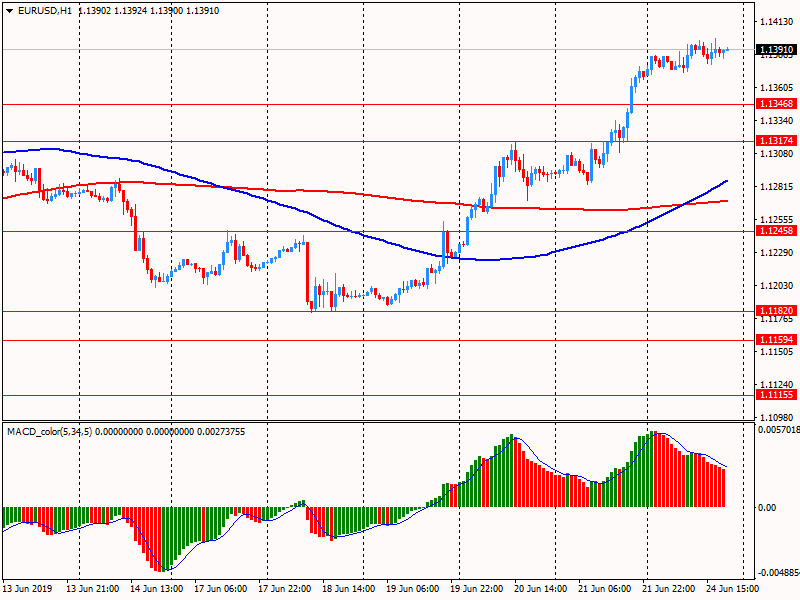Select the 1.13174 red price level label
Screen dimensions: 800x600
tap(777, 141)
